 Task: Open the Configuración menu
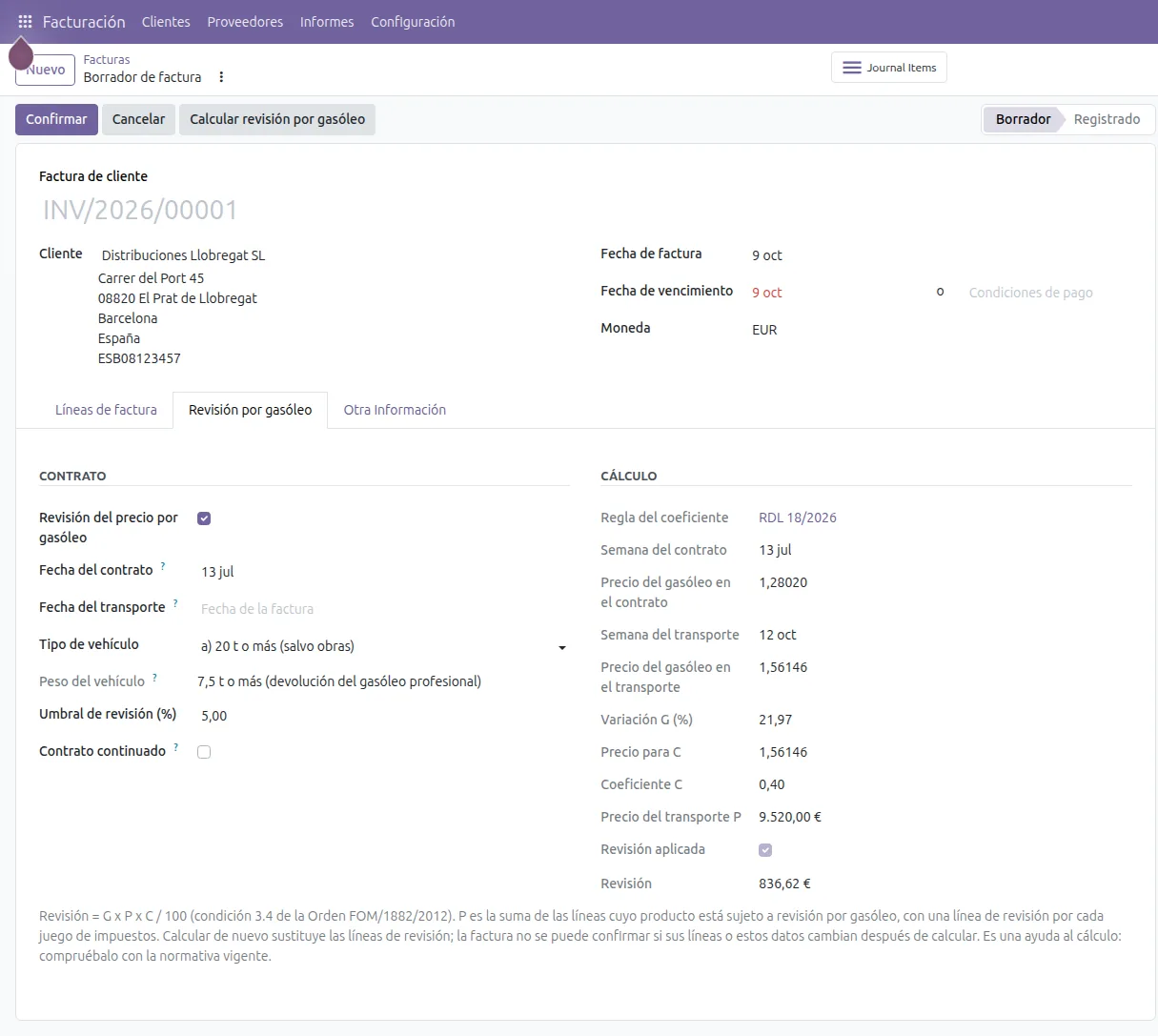(x=413, y=21)
